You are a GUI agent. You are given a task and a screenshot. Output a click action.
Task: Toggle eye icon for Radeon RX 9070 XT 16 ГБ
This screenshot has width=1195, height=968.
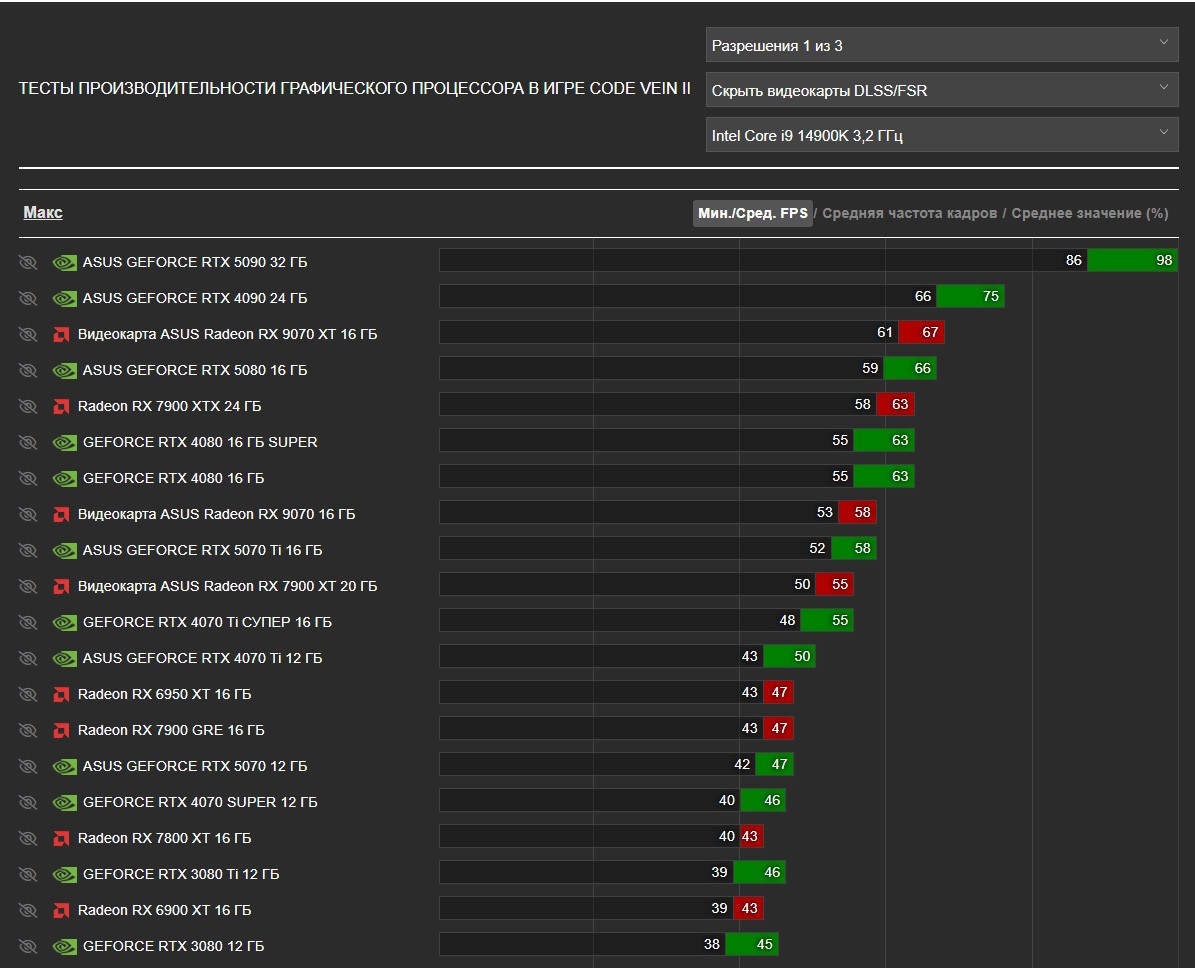pos(28,335)
